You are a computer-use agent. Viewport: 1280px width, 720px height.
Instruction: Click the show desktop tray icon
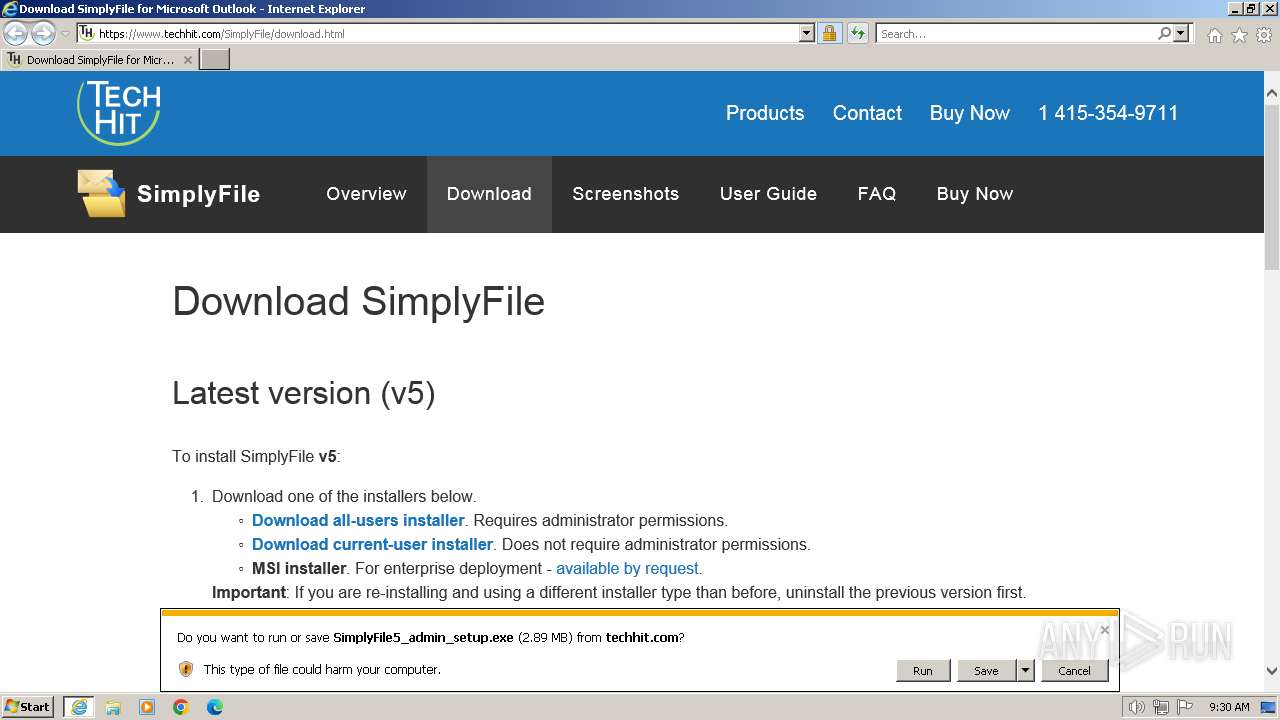(1268, 707)
